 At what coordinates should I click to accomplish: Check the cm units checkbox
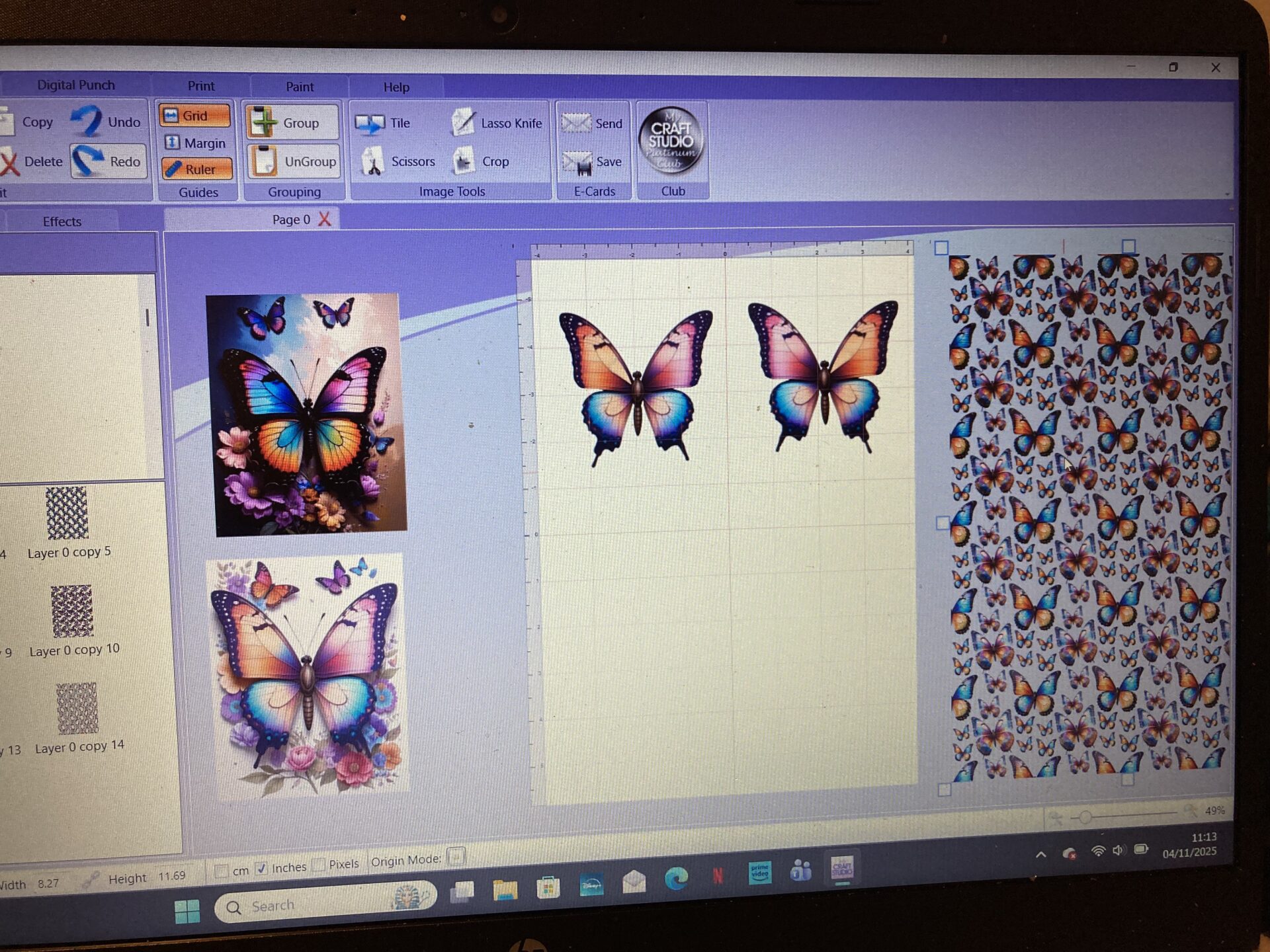tap(222, 871)
